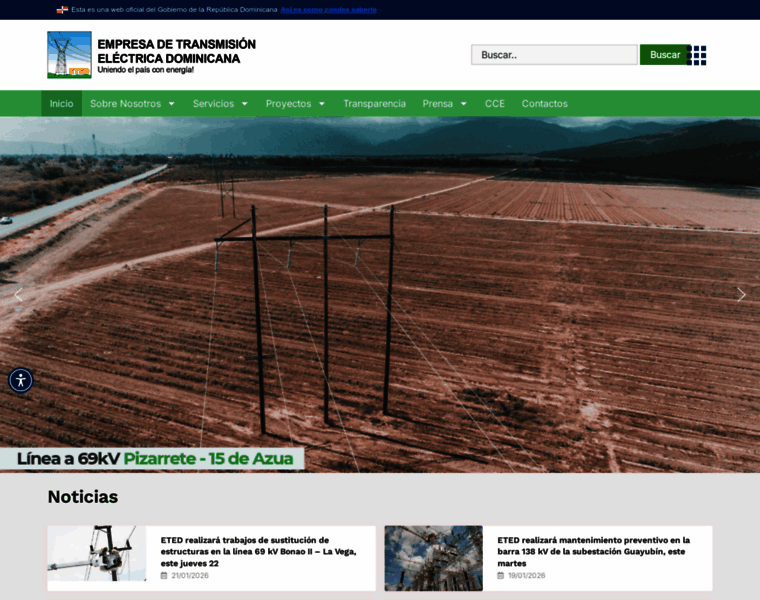The height and width of the screenshot is (600, 760).
Task: Advance to next carousel slide arrow
Action: [741, 295]
